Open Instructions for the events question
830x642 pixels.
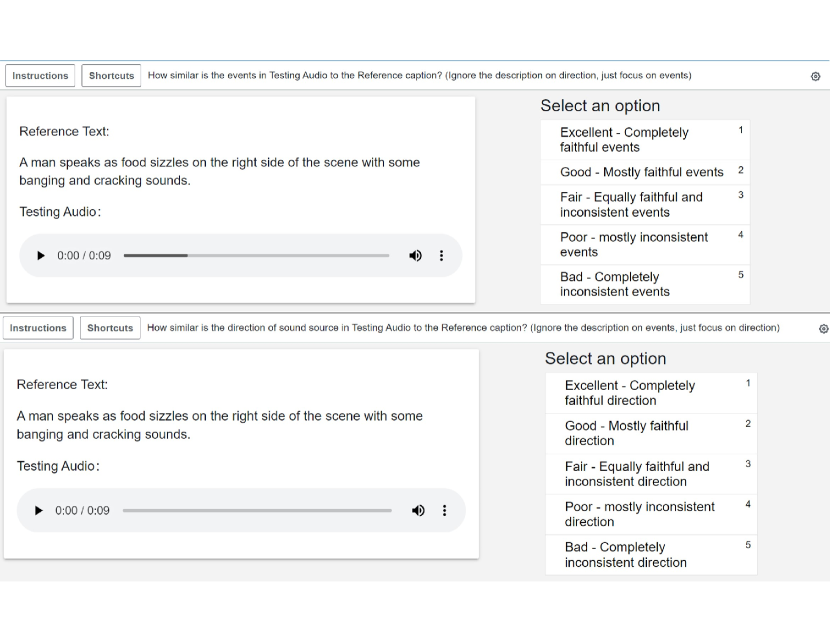pyautogui.click(x=40, y=76)
